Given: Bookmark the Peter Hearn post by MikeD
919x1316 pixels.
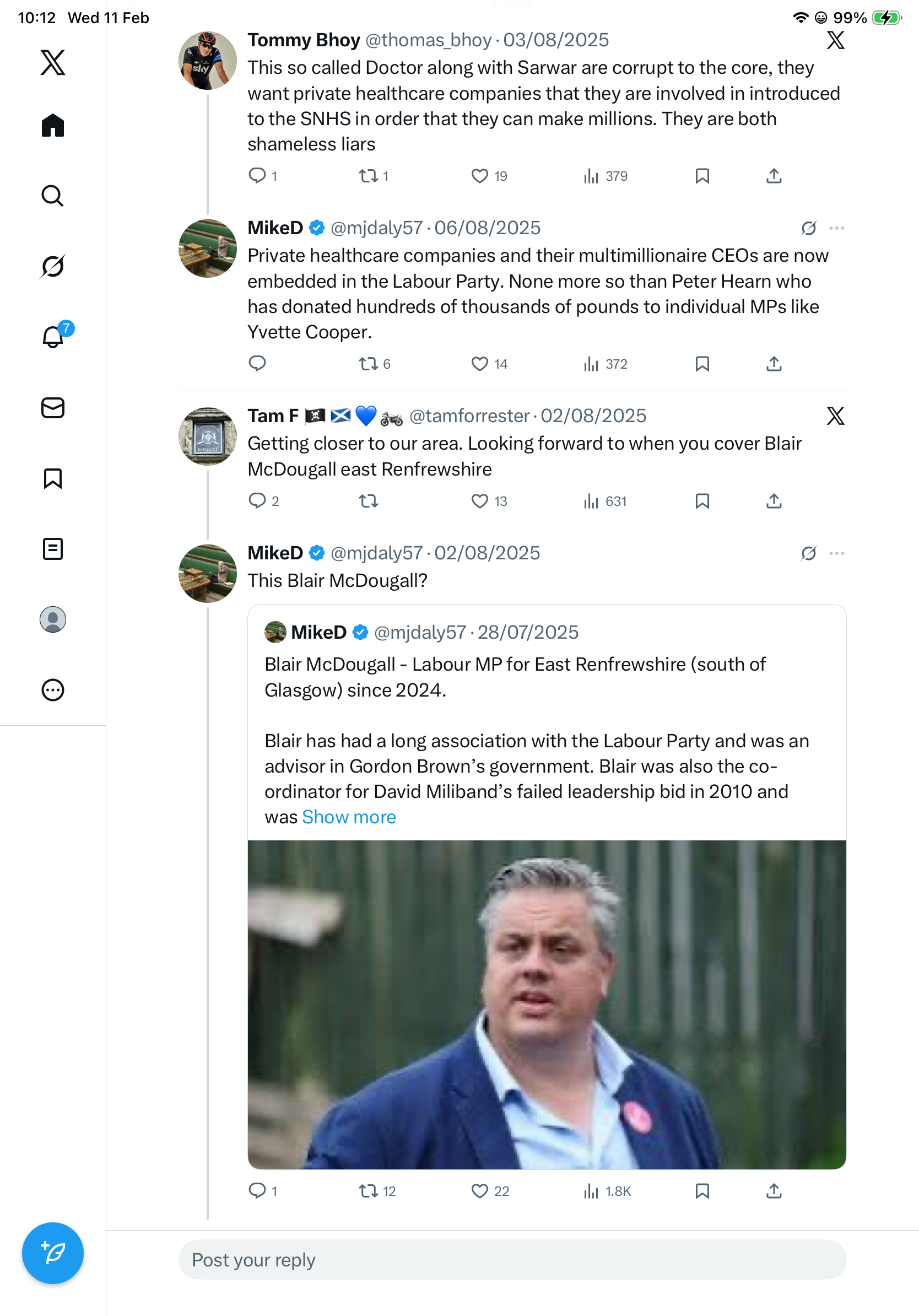Looking at the screenshot, I should [x=702, y=364].
